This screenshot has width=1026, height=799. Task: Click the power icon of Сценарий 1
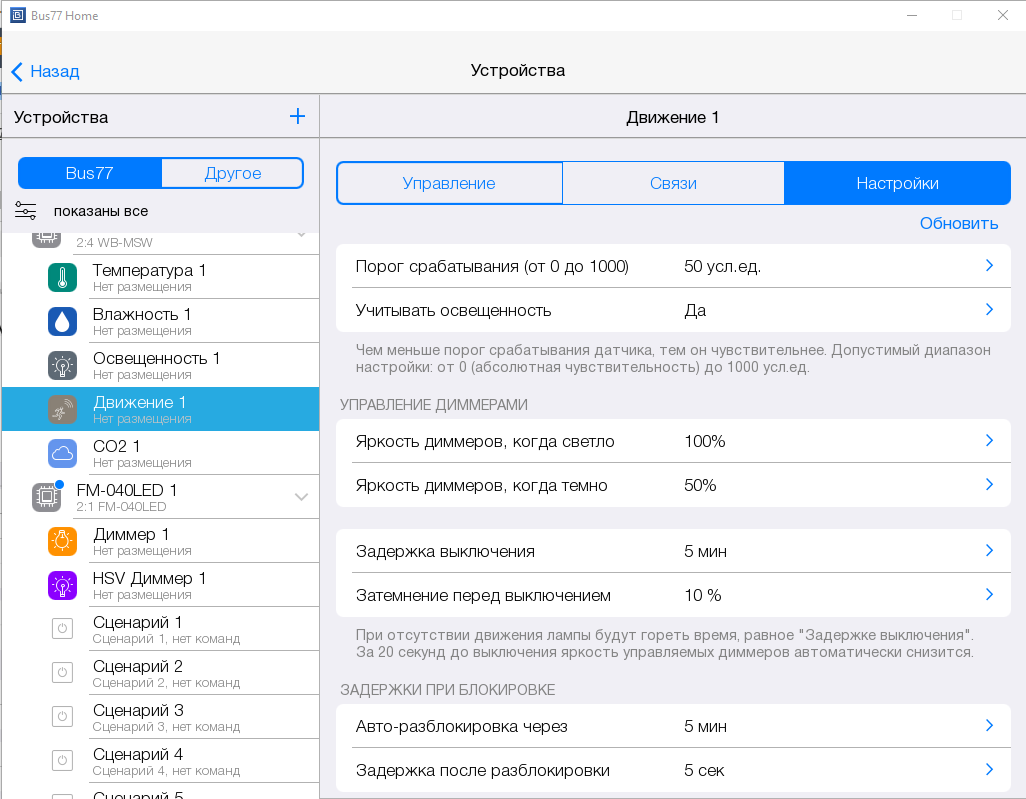(x=62, y=629)
